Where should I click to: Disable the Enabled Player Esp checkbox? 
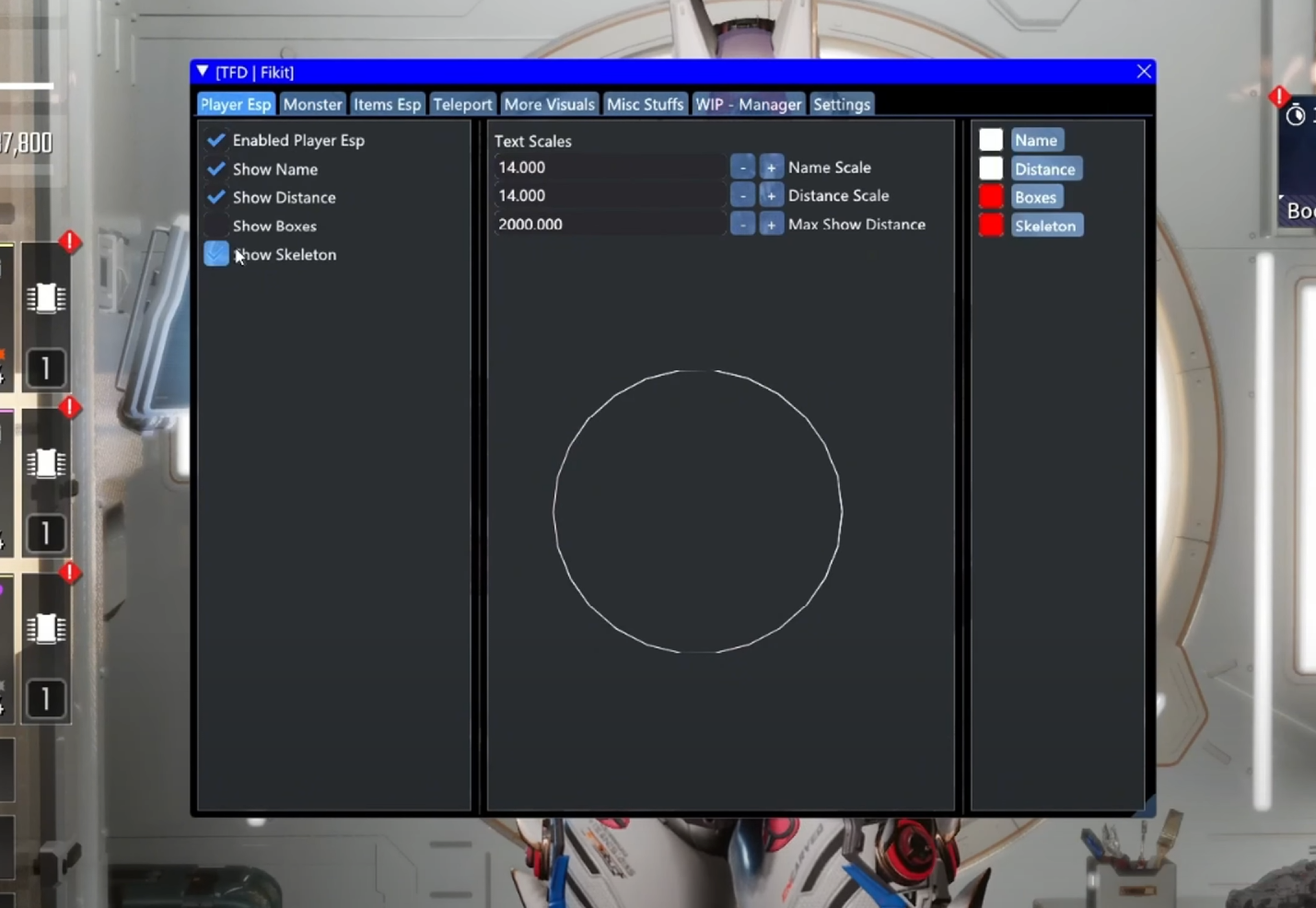tap(216, 140)
